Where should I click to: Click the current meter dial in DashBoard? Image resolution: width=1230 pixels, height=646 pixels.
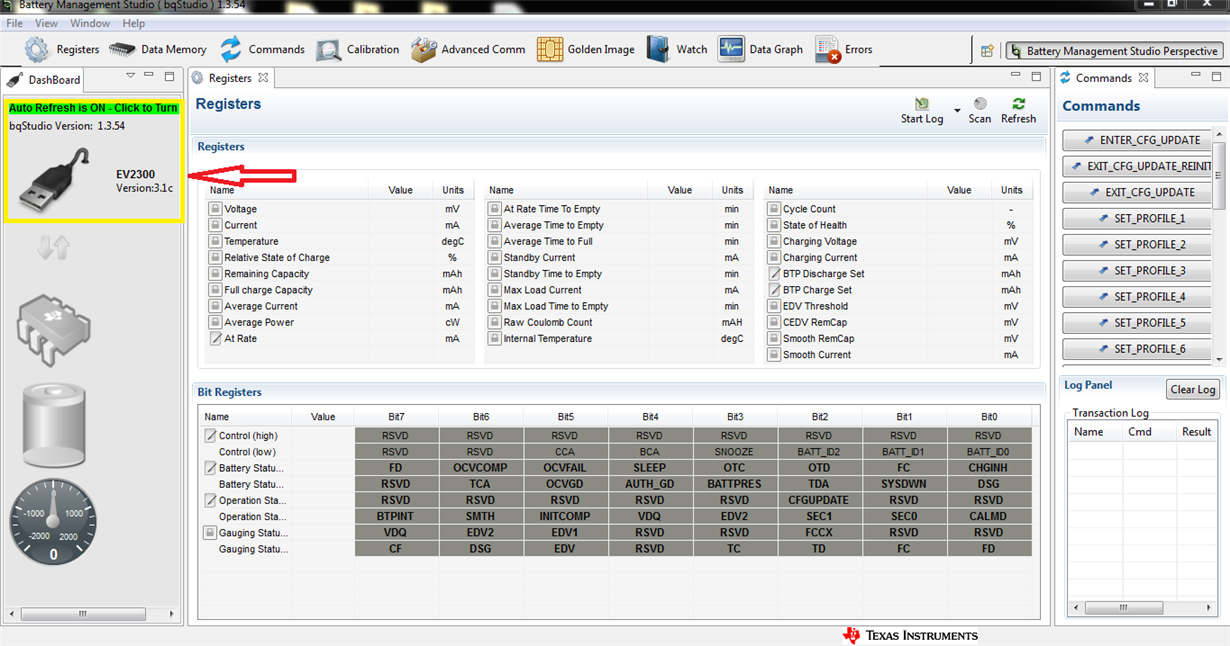pos(54,523)
